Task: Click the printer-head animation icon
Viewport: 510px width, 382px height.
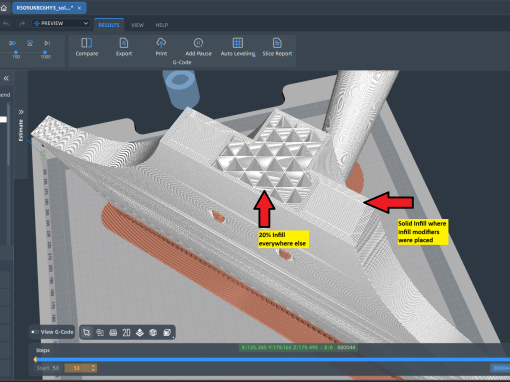Action: [x=30, y=43]
